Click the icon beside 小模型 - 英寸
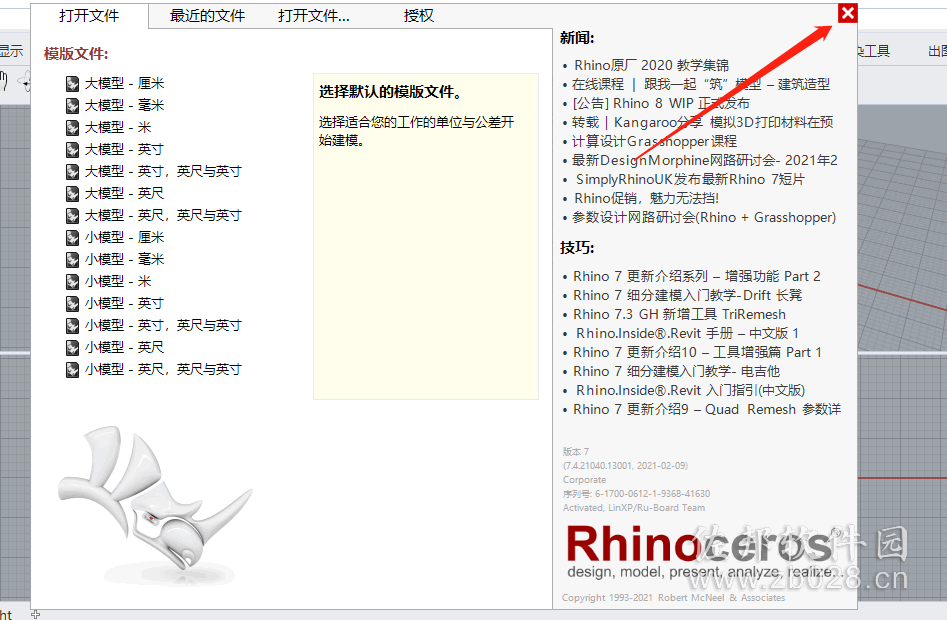The width and height of the screenshot is (947, 620). point(72,304)
